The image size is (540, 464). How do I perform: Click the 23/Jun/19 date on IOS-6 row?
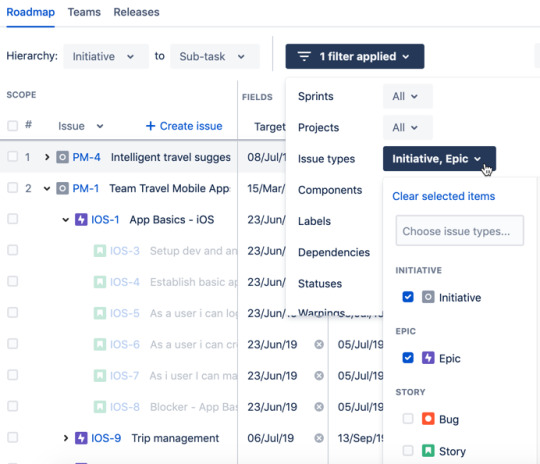(272, 344)
